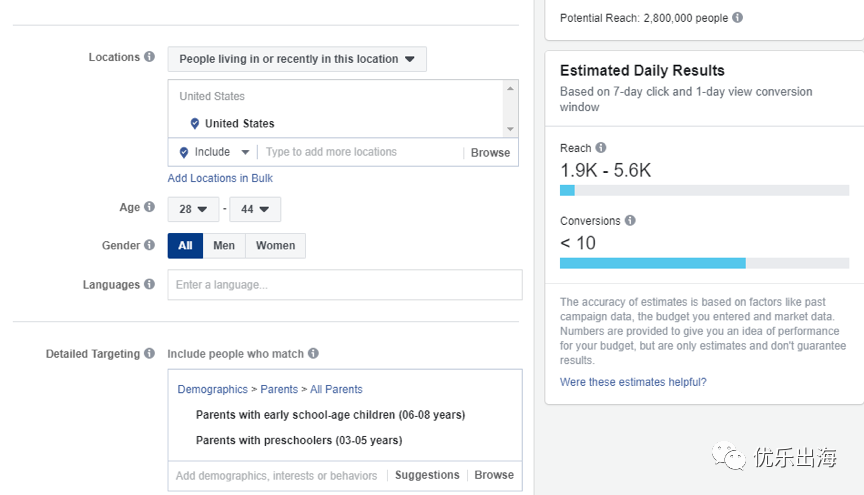864x495 pixels.
Task: Select All gender option
Action: 185,246
